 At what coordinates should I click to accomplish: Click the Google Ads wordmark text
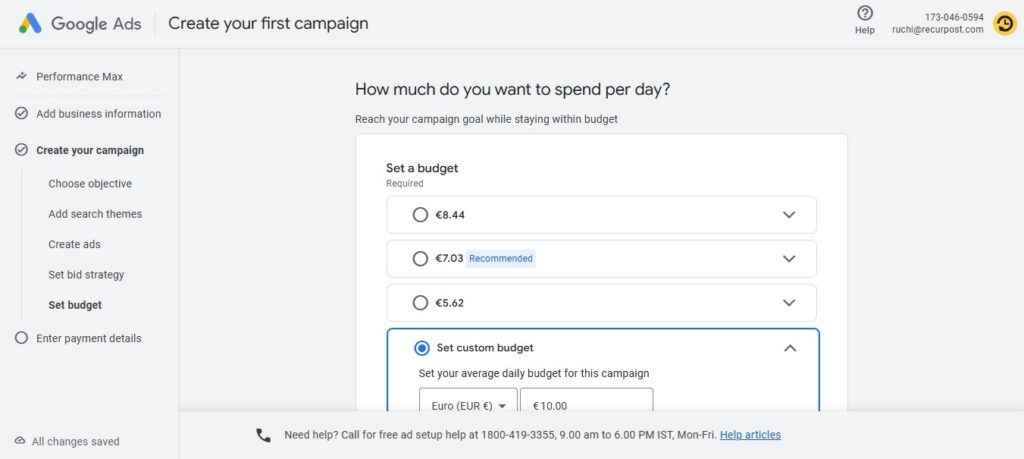(96, 24)
